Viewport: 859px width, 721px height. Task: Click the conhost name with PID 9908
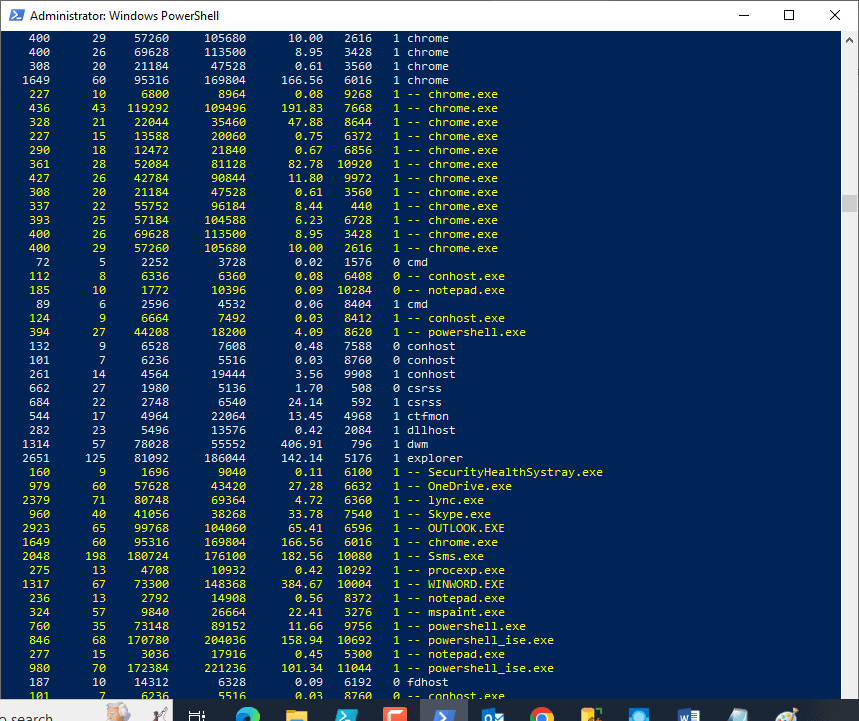[431, 374]
